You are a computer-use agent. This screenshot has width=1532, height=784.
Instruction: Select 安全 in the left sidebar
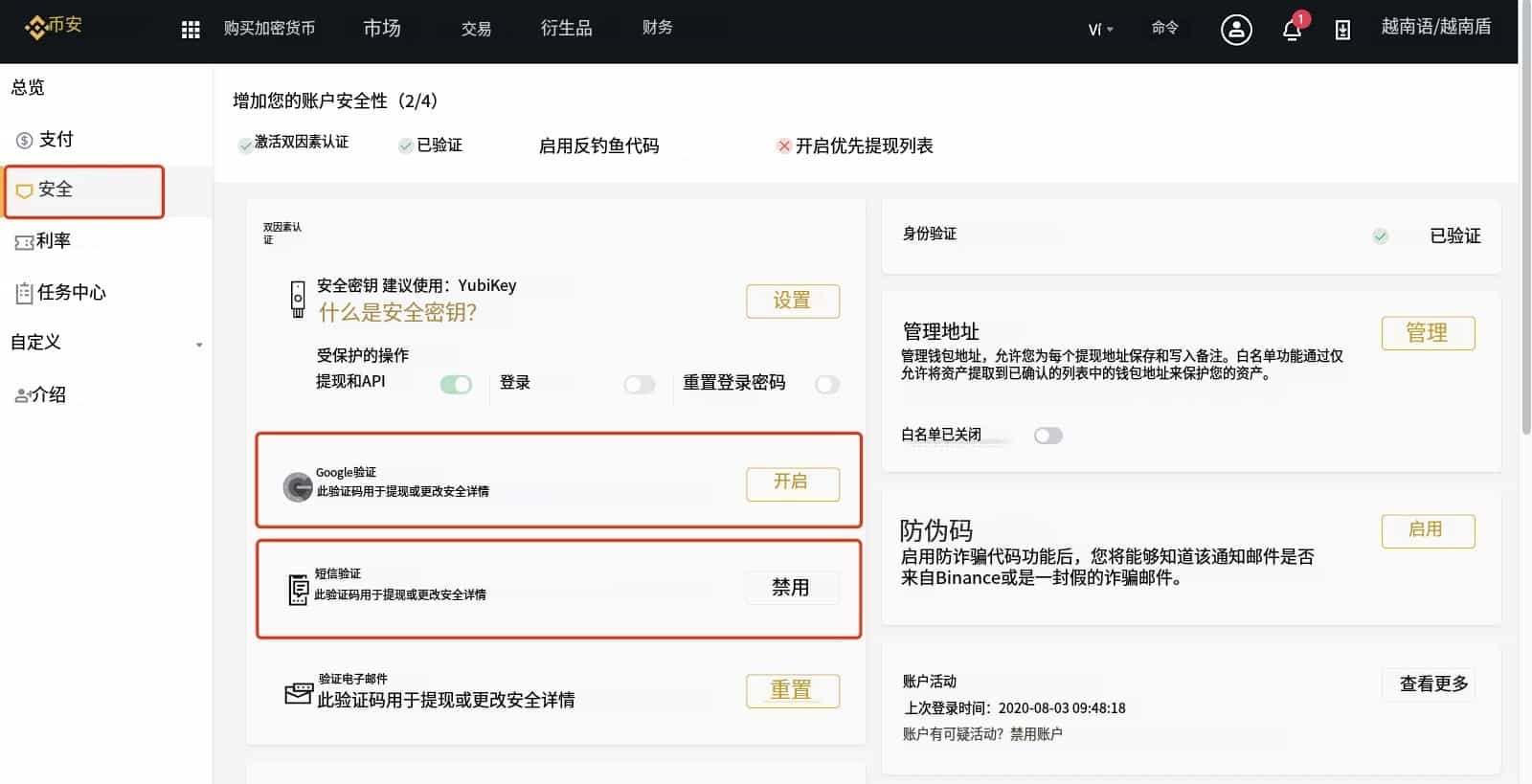coord(84,190)
